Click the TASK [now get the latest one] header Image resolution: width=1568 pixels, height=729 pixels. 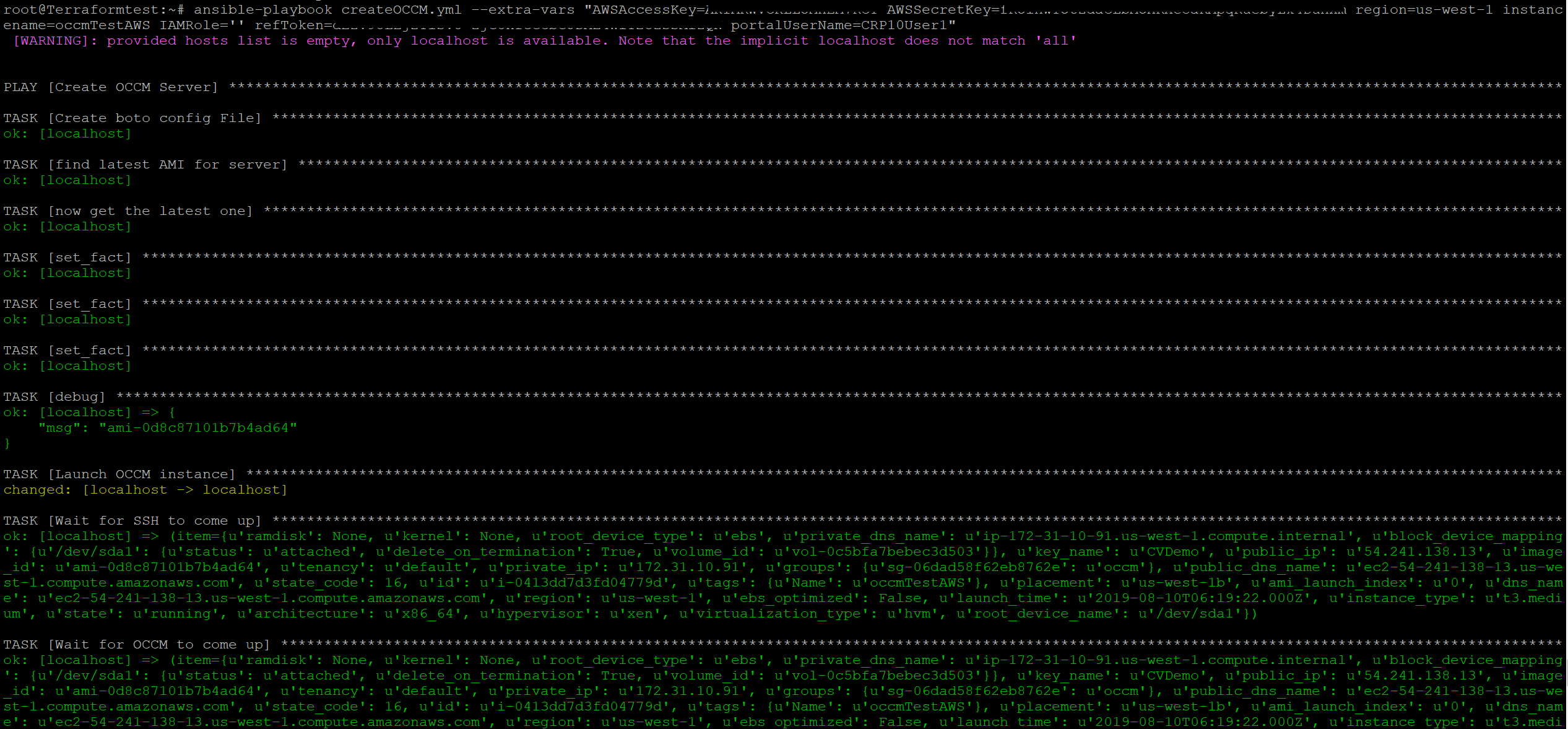128,211
